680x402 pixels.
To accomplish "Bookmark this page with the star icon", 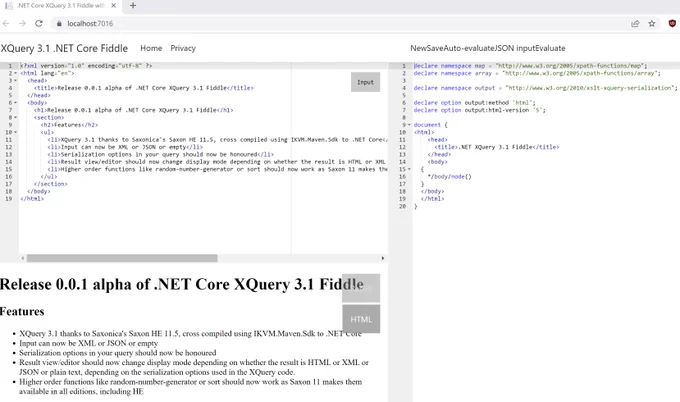I will 652,23.
